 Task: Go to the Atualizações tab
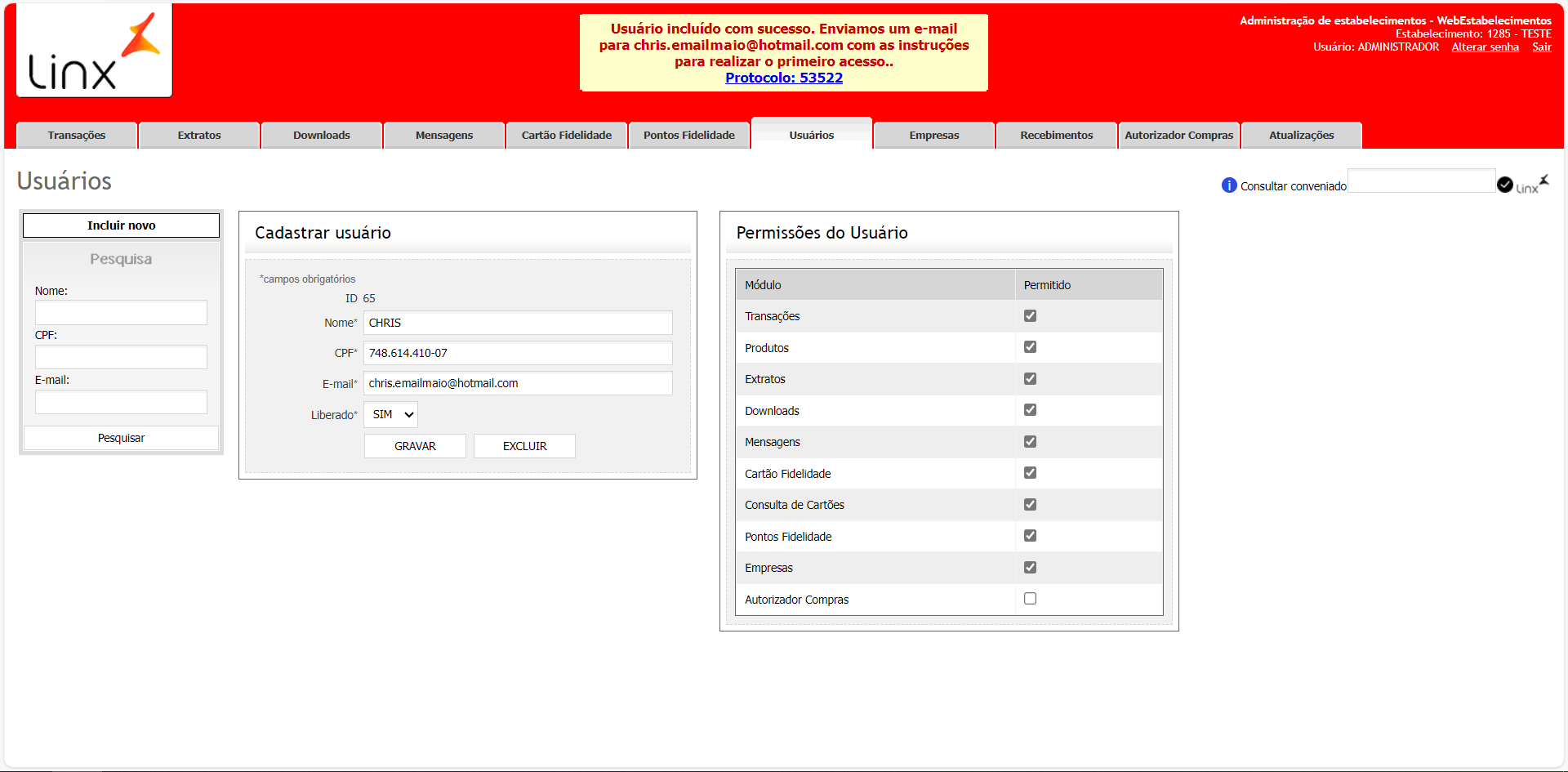pos(1302,135)
